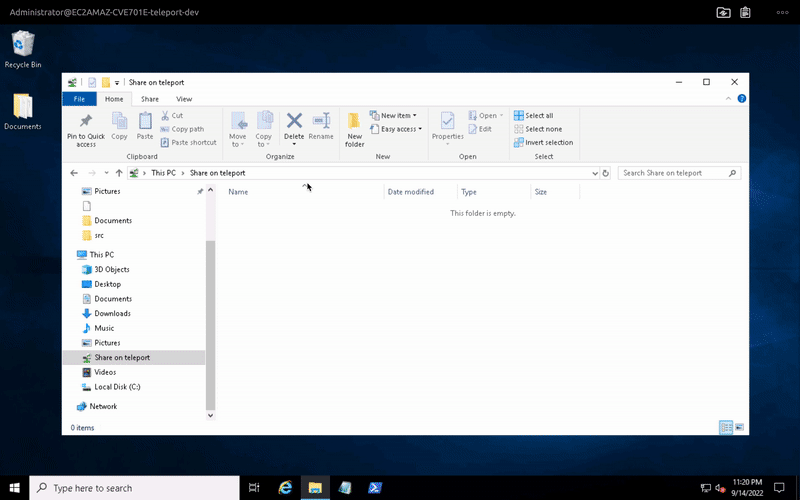Switch to the View ribbon tab
The width and height of the screenshot is (800, 500).
coord(184,99)
